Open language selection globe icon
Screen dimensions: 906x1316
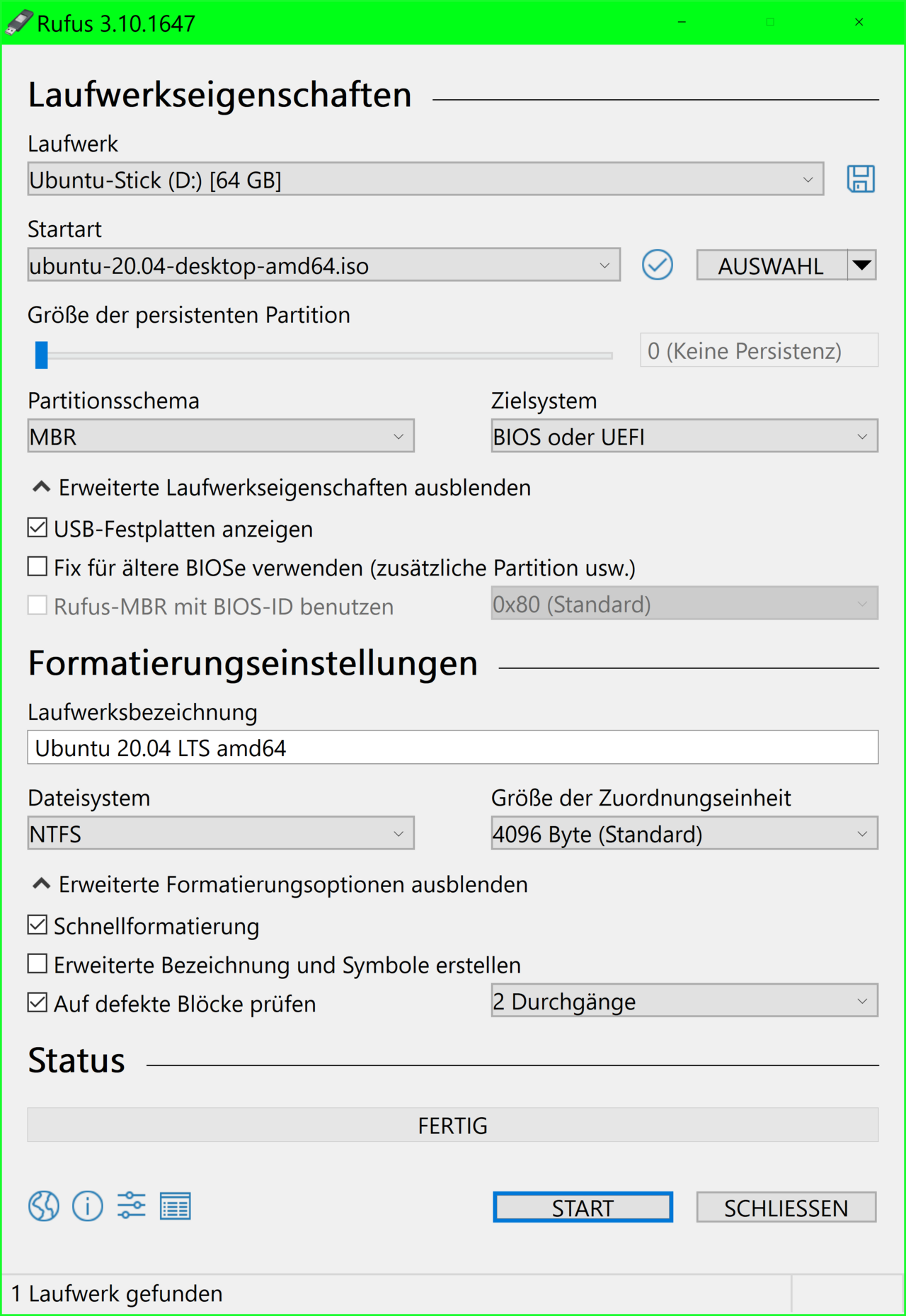tap(44, 1206)
